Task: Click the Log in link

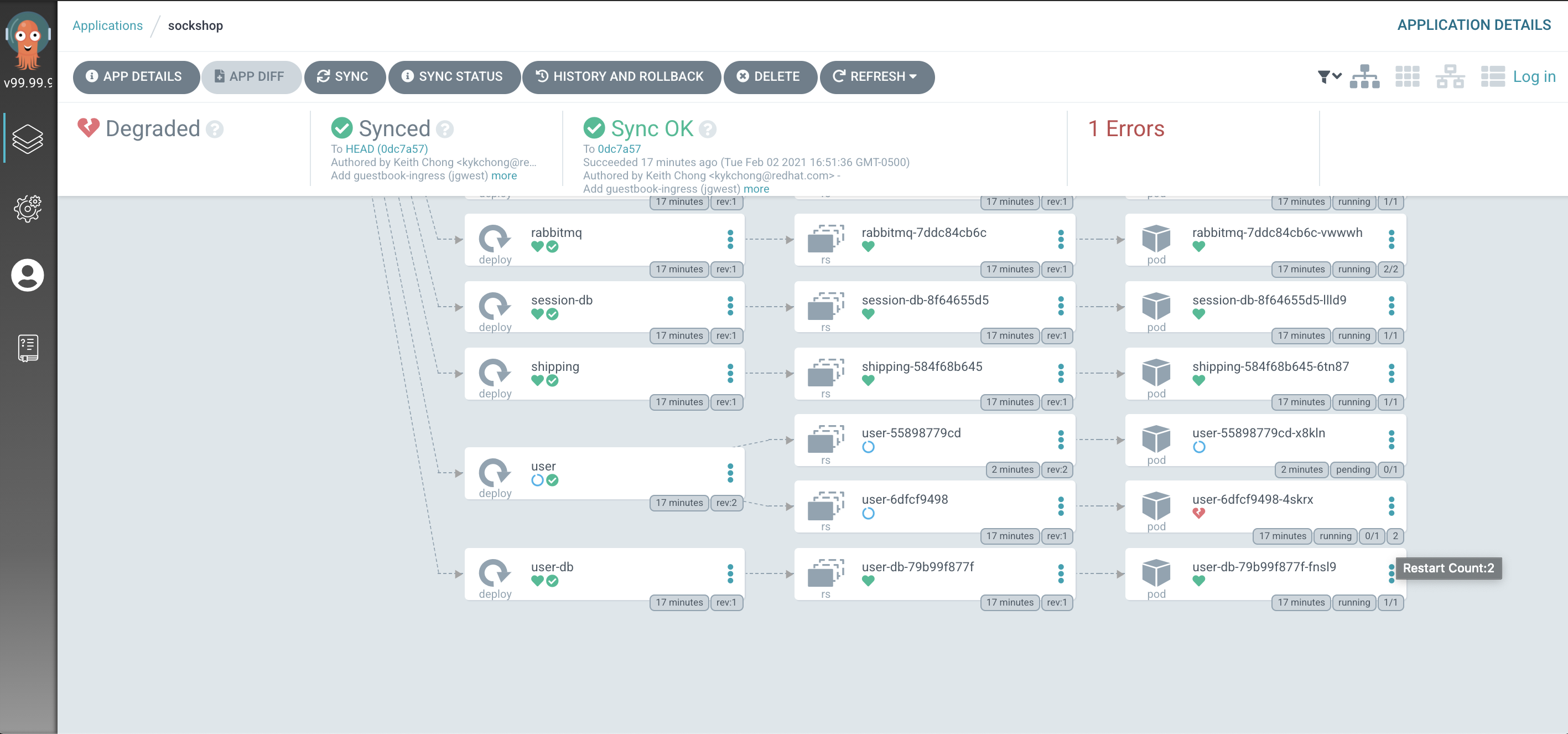Action: click(1535, 77)
